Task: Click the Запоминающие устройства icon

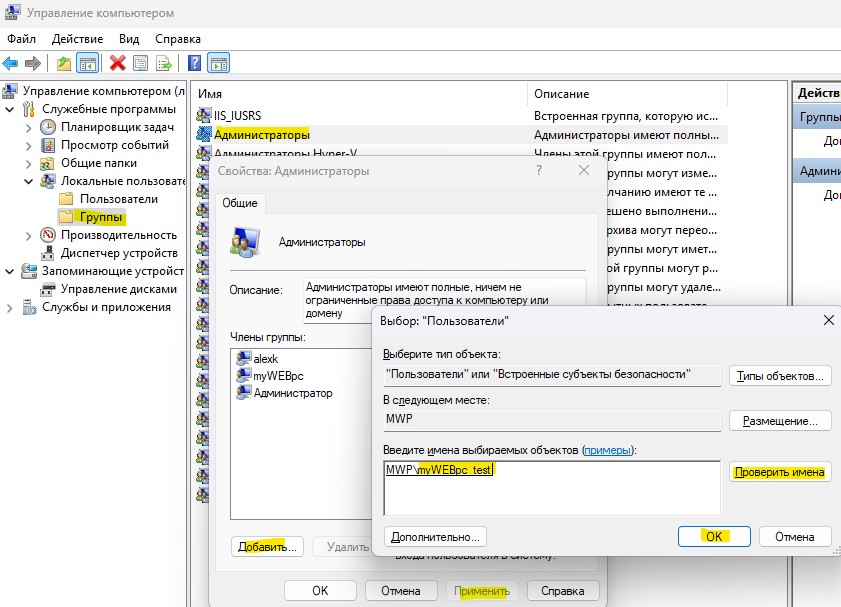Action: pos(29,271)
